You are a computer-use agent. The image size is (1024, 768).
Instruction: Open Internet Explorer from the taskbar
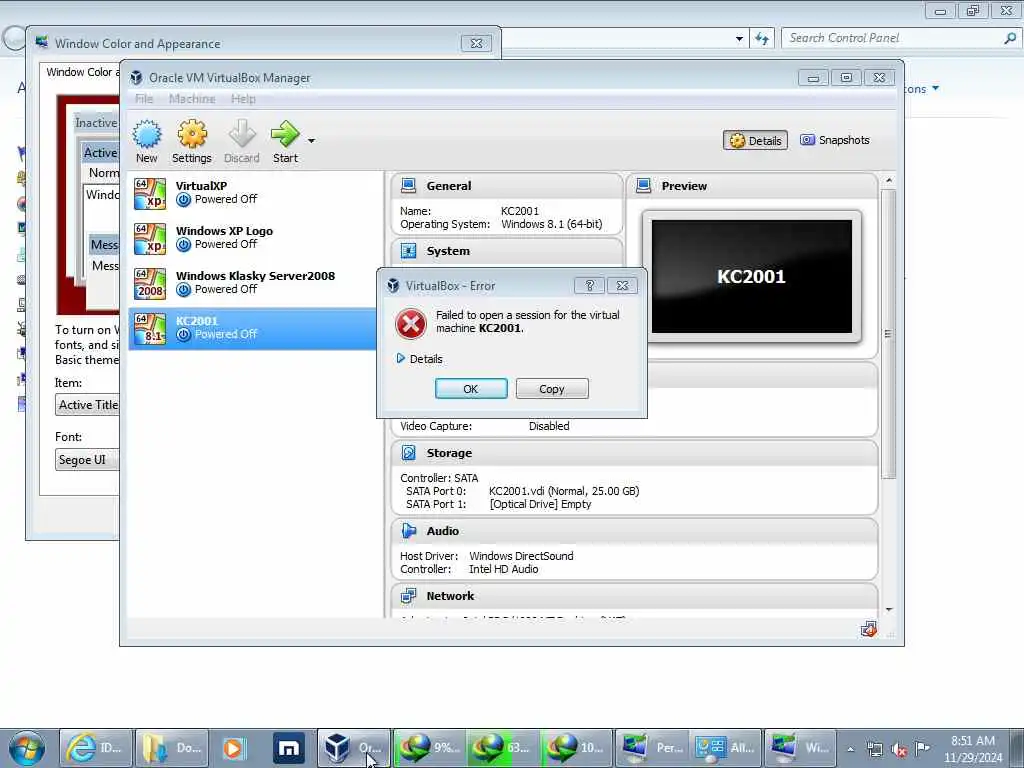click(x=96, y=748)
